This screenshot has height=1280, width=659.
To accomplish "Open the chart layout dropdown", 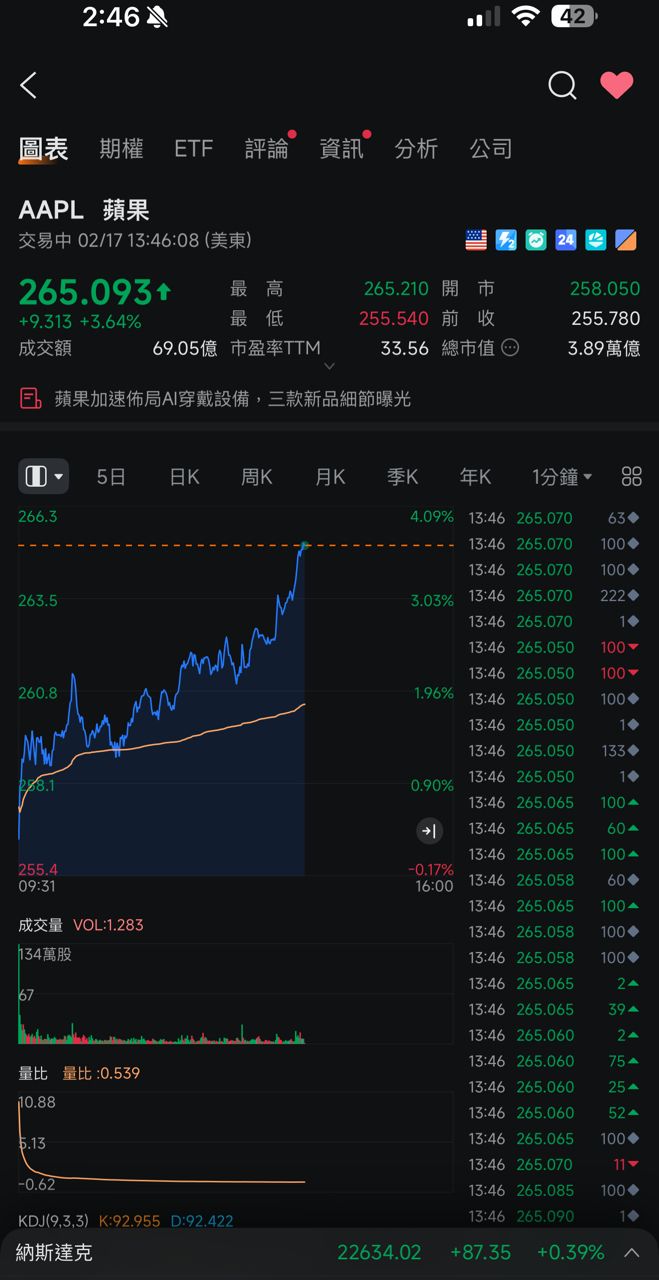I will [x=43, y=477].
